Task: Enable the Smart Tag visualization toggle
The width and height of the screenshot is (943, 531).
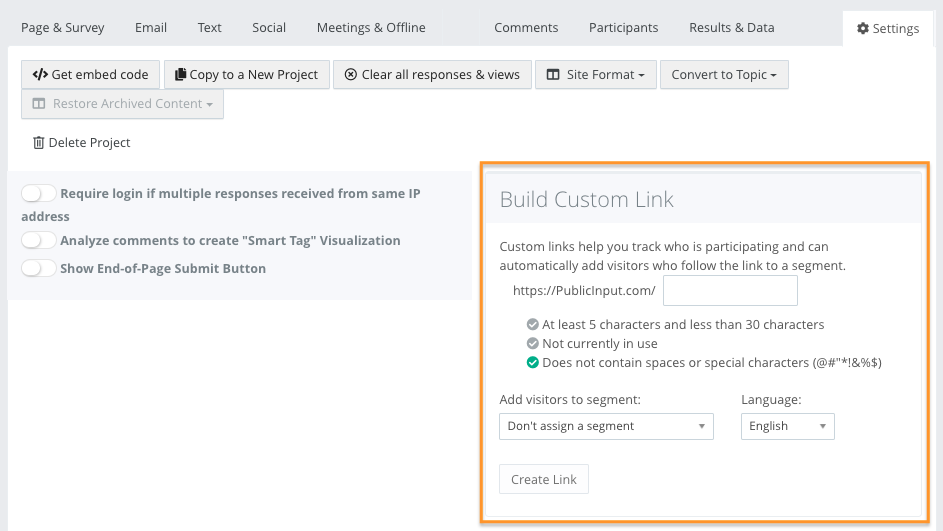Action: (x=39, y=241)
